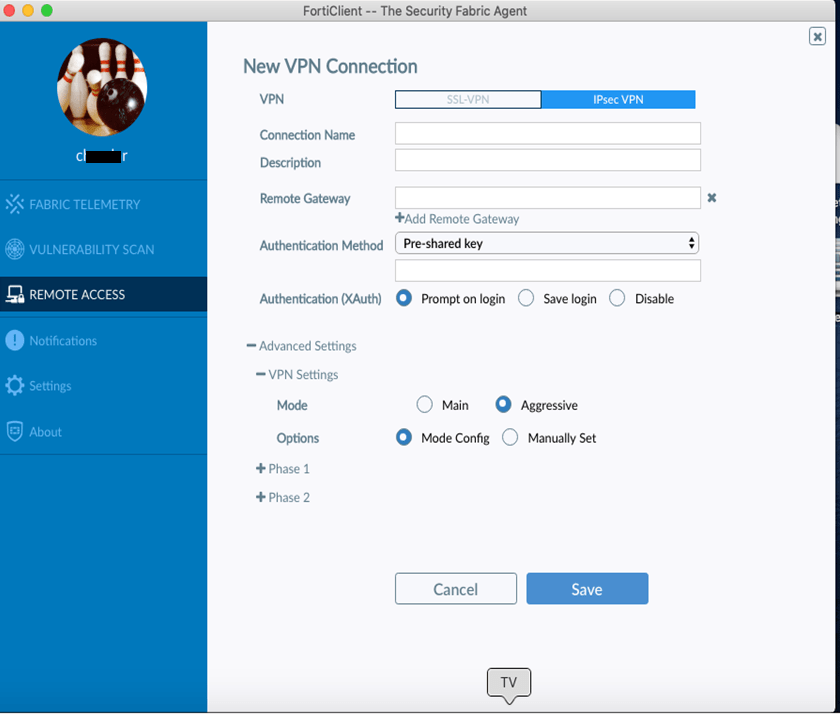
Task: Open the Settings gear icon
Action: [14, 386]
